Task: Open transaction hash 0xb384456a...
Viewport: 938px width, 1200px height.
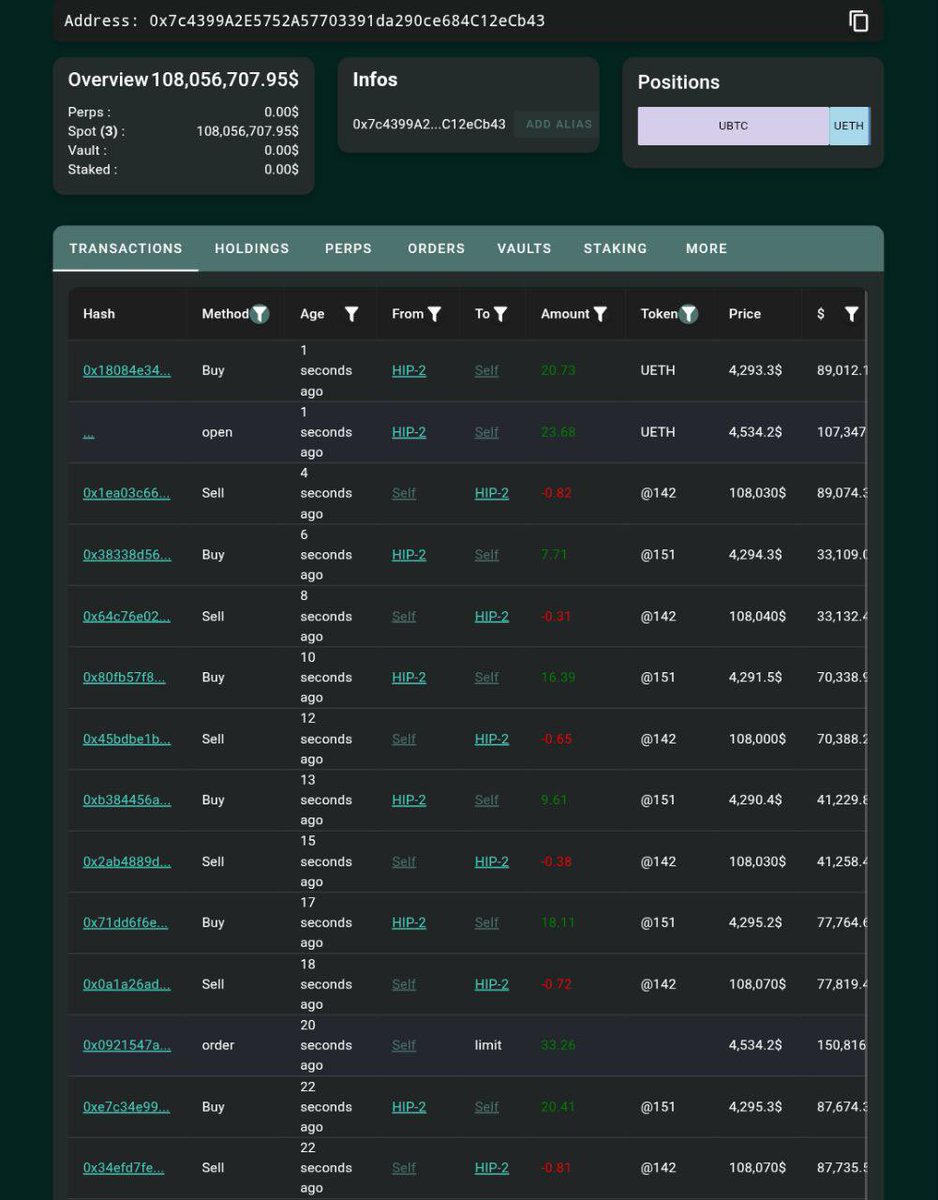Action: [127, 800]
